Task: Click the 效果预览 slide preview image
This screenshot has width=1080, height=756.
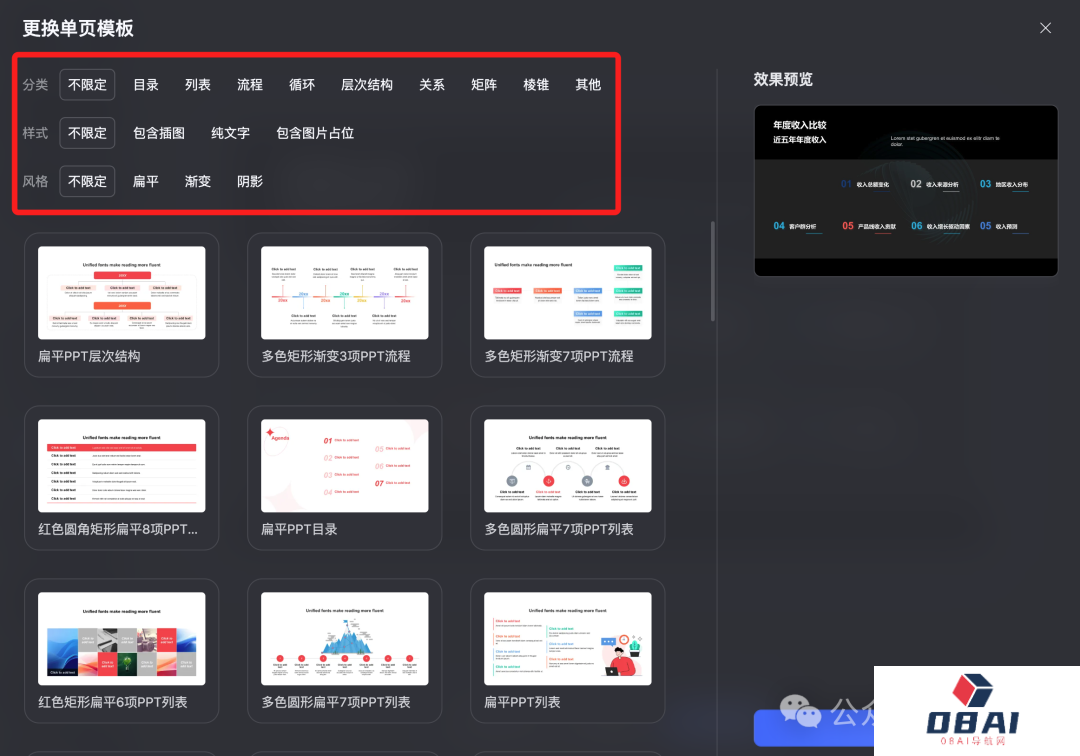Action: [x=905, y=191]
